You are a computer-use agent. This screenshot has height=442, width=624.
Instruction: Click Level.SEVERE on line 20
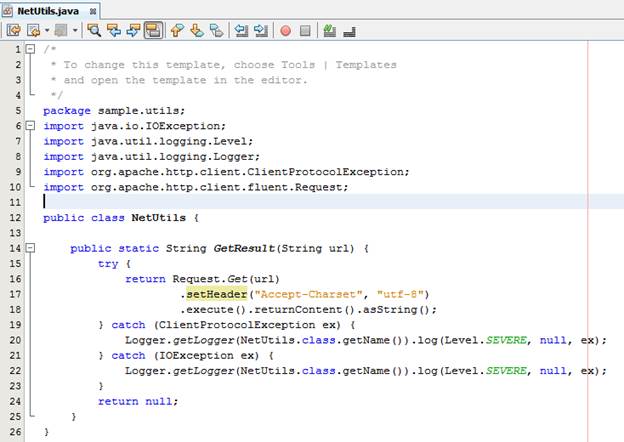pyautogui.click(x=486, y=340)
